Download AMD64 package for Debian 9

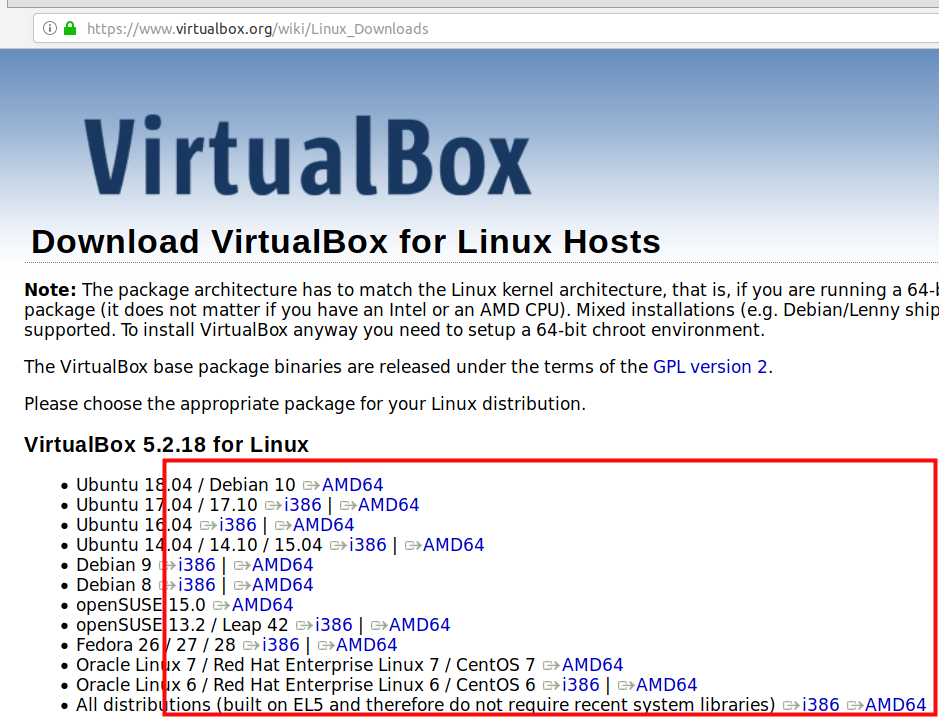click(x=283, y=565)
